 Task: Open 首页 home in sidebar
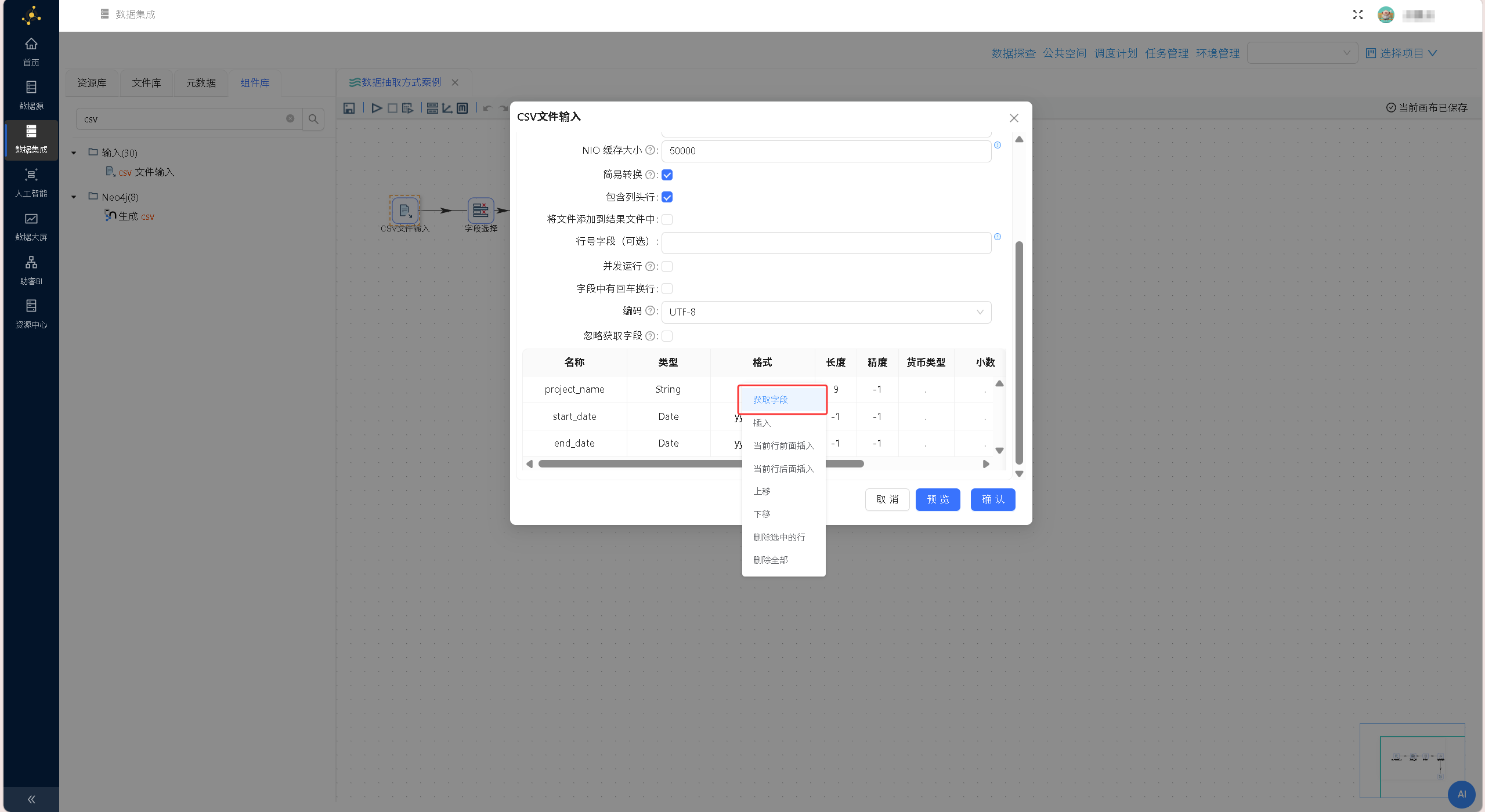coord(31,52)
